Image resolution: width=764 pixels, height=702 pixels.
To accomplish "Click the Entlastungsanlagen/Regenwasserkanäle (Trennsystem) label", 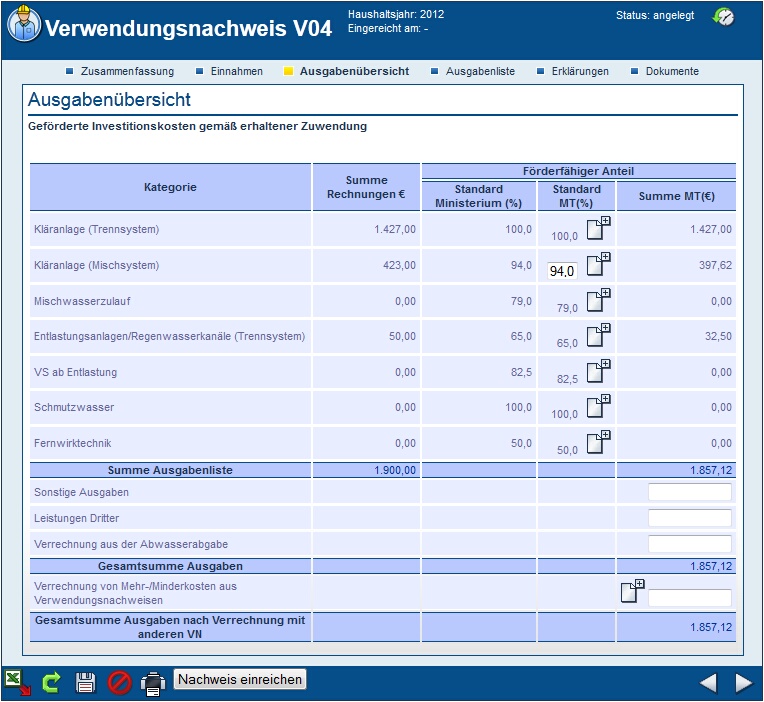I will click(169, 336).
